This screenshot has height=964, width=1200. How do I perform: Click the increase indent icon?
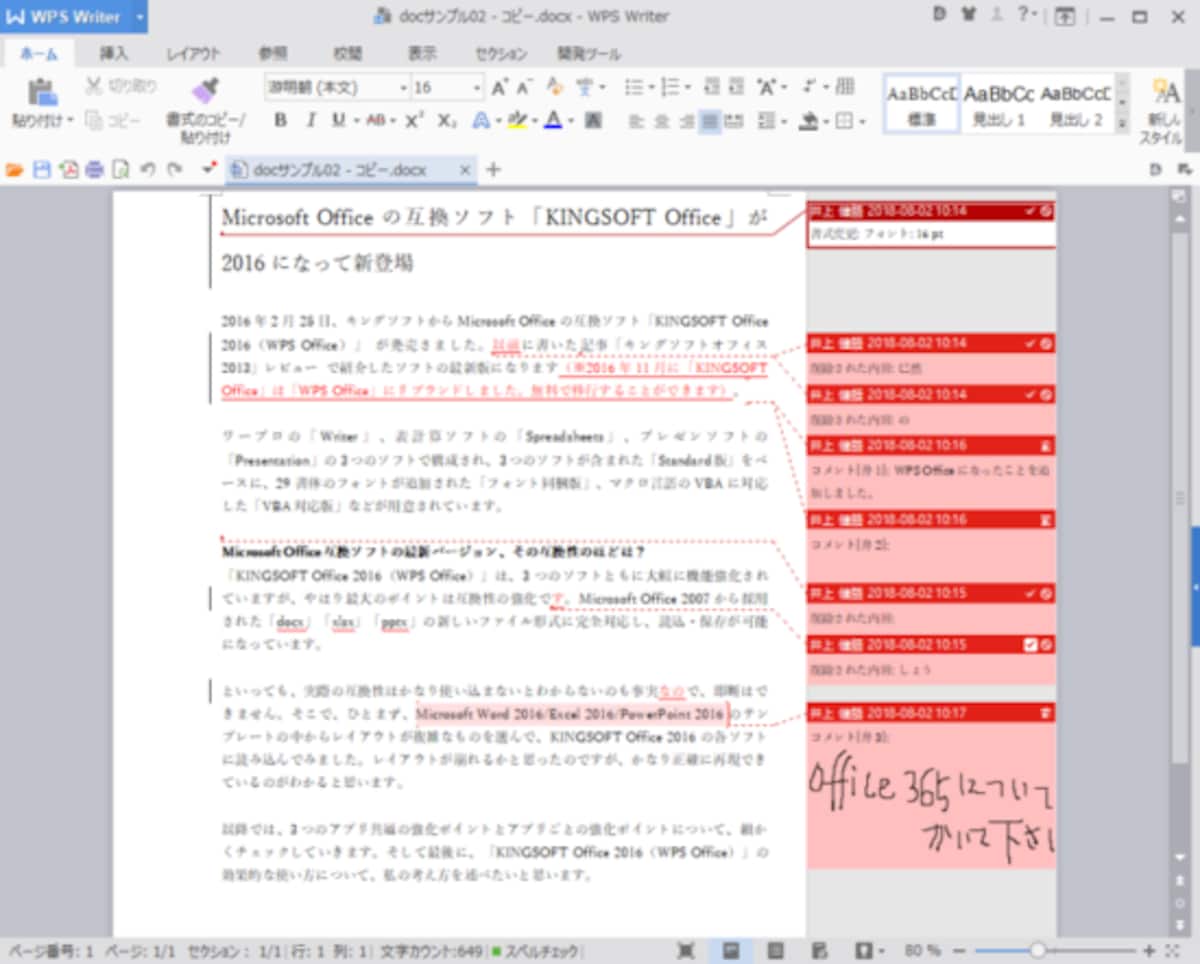pos(737,87)
